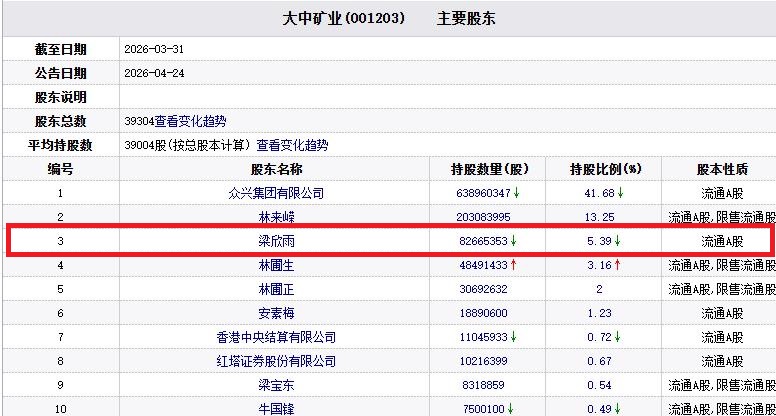
Task: Select share count 10216399 for 红塔证券
Action: (x=483, y=362)
